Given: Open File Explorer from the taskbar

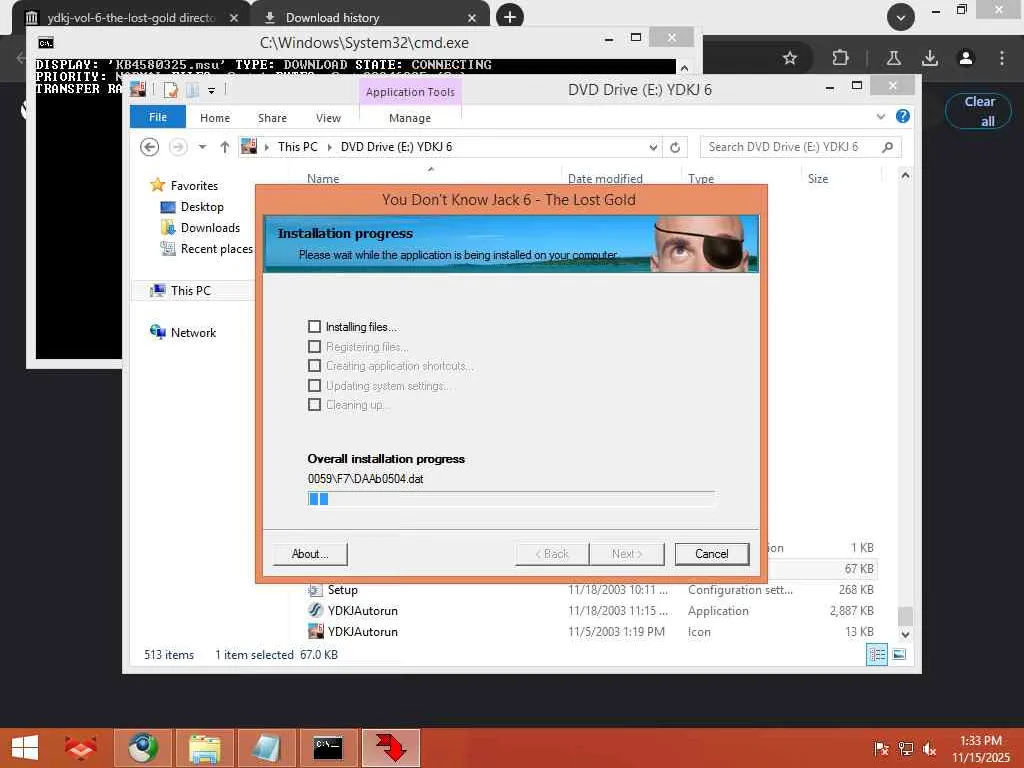Looking at the screenshot, I should coord(204,748).
